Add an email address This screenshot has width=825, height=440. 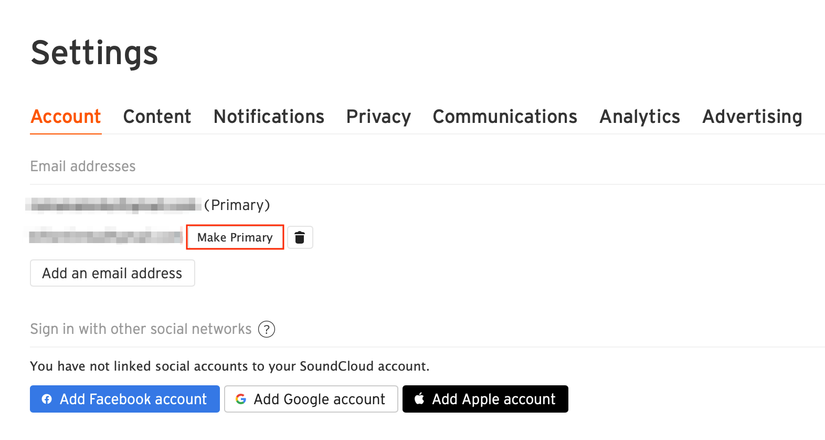112,273
